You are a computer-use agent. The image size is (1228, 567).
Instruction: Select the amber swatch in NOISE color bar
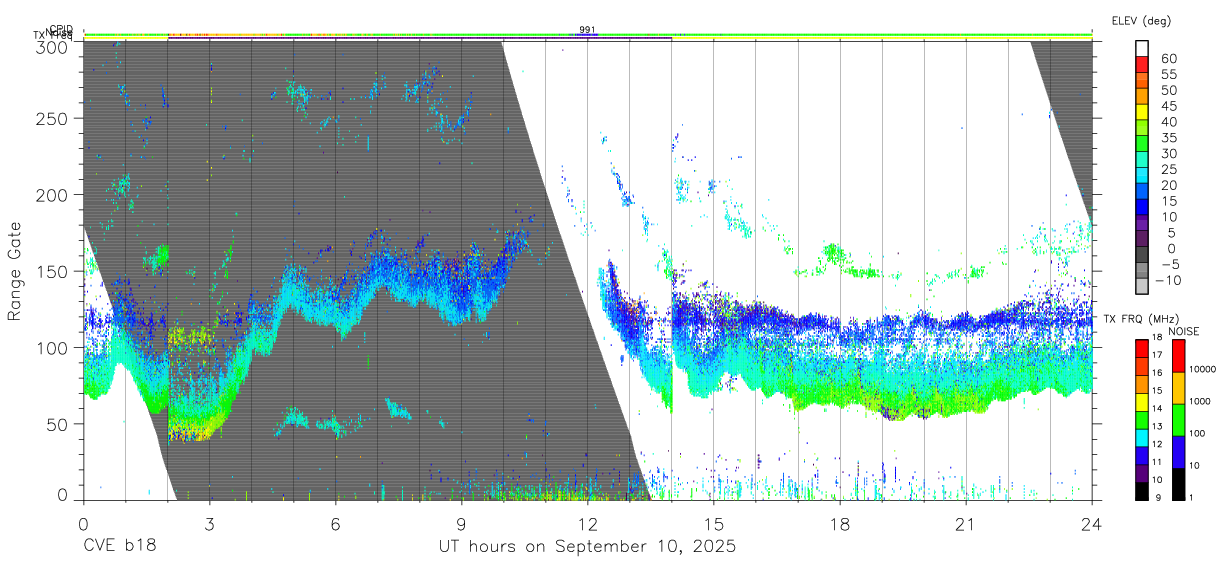tap(1178, 388)
